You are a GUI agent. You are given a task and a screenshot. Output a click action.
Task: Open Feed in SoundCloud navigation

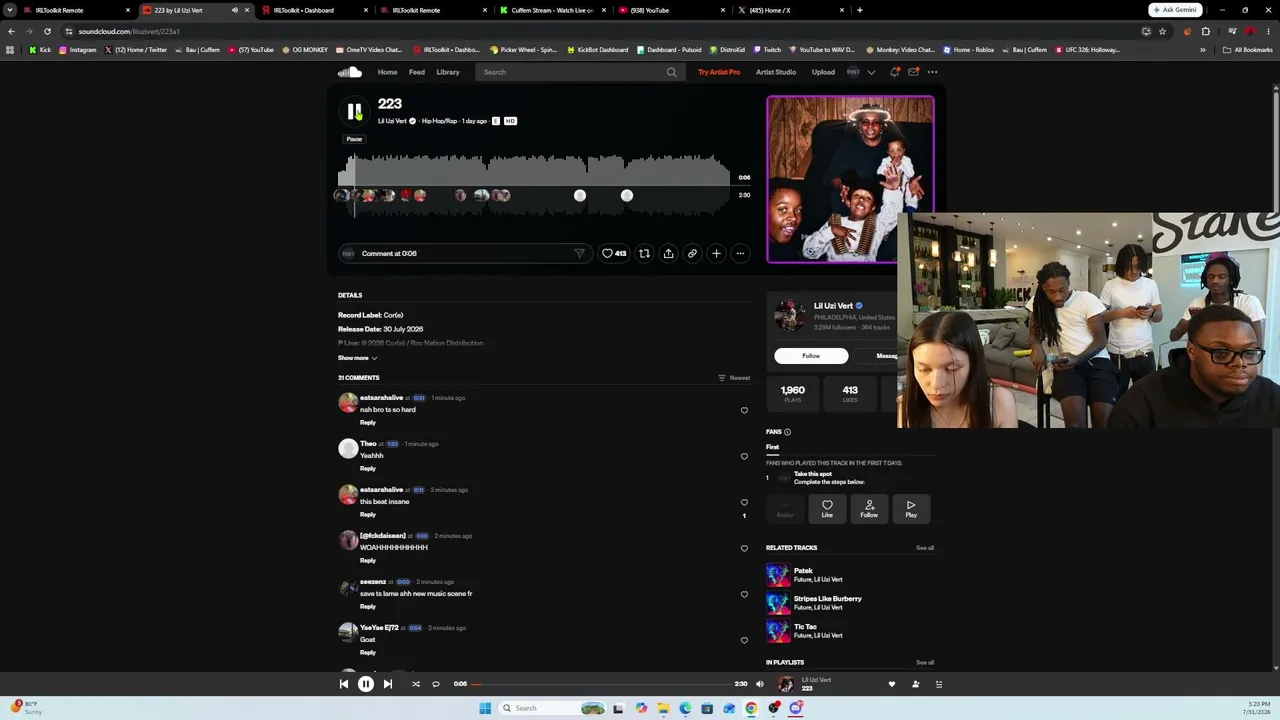(417, 72)
